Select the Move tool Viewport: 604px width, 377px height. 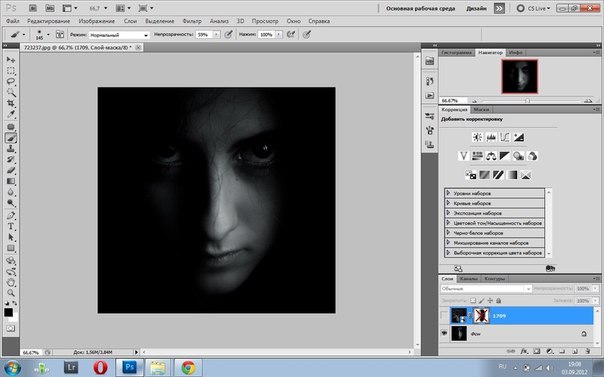pyautogui.click(x=11, y=60)
